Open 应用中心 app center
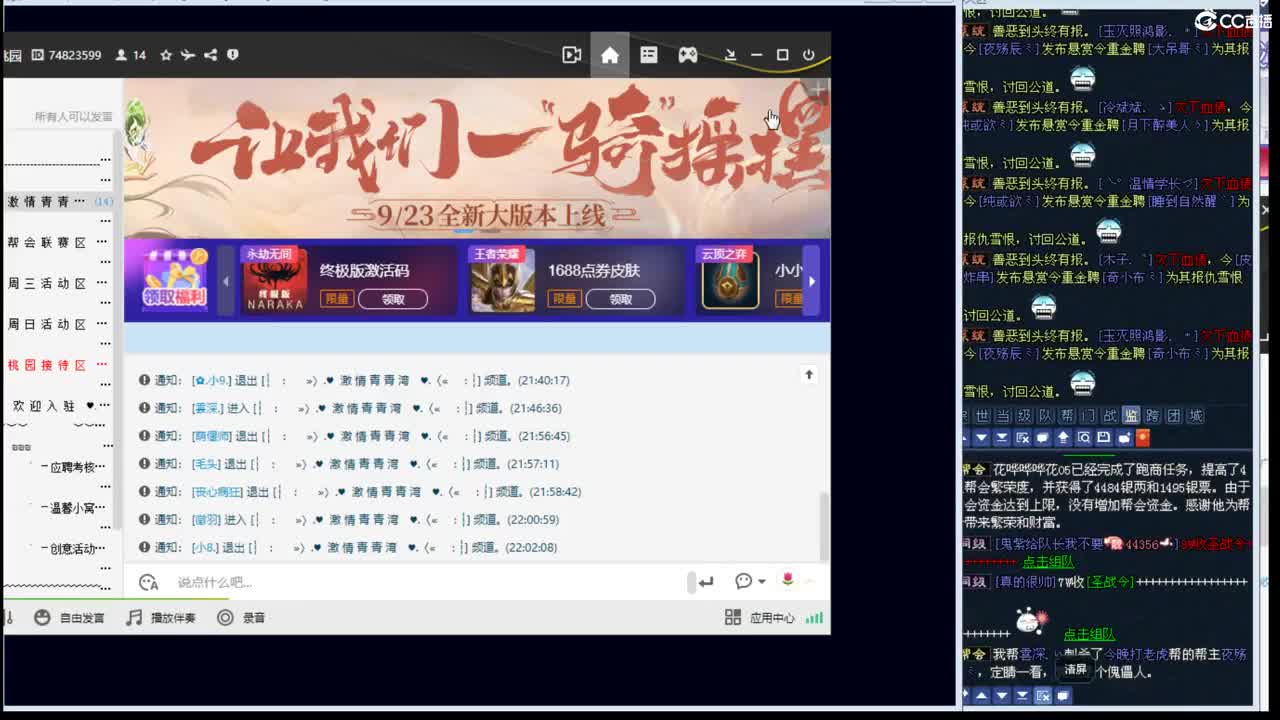Image resolution: width=1280 pixels, height=720 pixels. pos(759,618)
